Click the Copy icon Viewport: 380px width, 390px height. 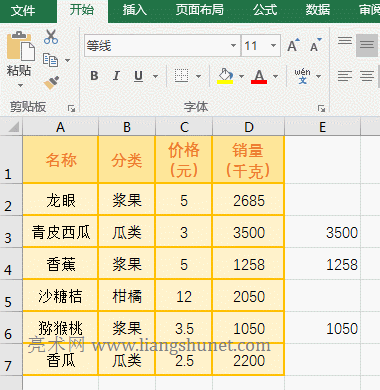tap(50, 60)
